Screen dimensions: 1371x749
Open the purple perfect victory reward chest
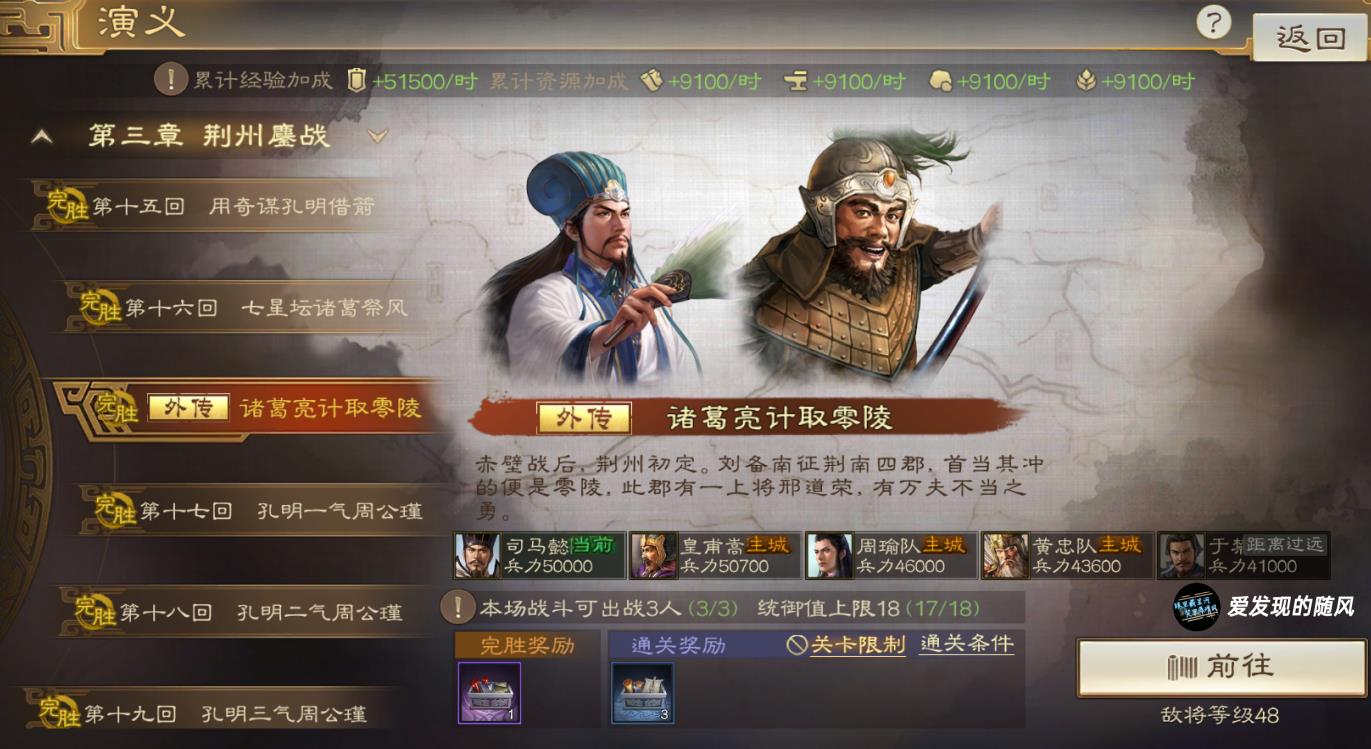[489, 692]
